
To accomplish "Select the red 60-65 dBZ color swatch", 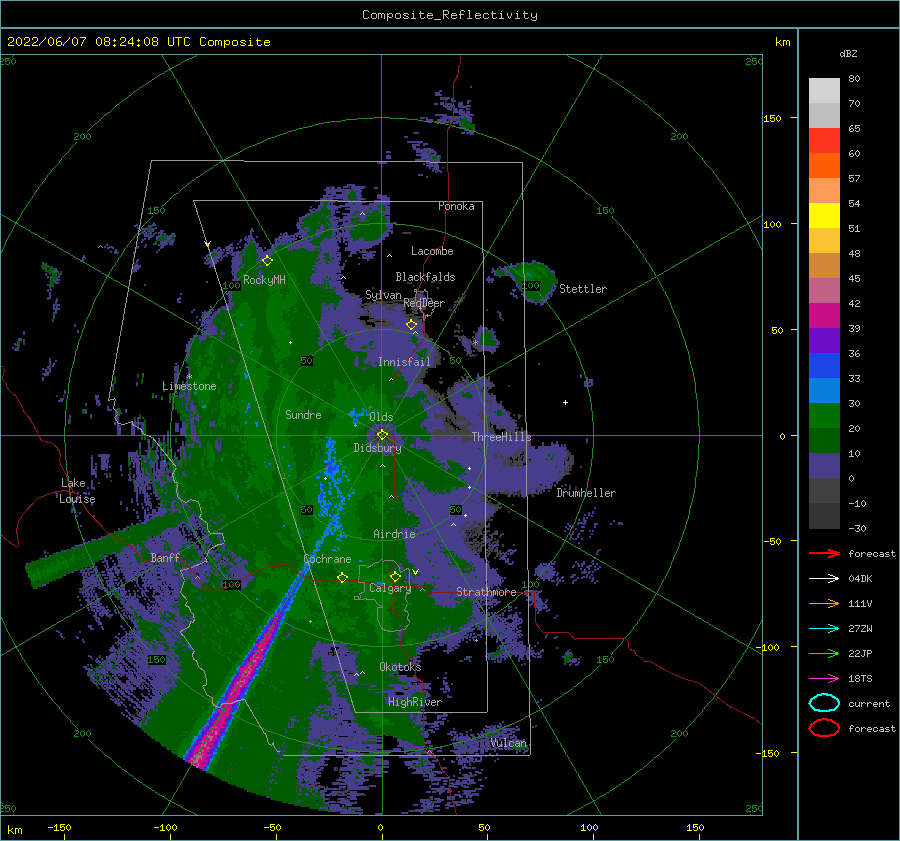I will click(824, 141).
